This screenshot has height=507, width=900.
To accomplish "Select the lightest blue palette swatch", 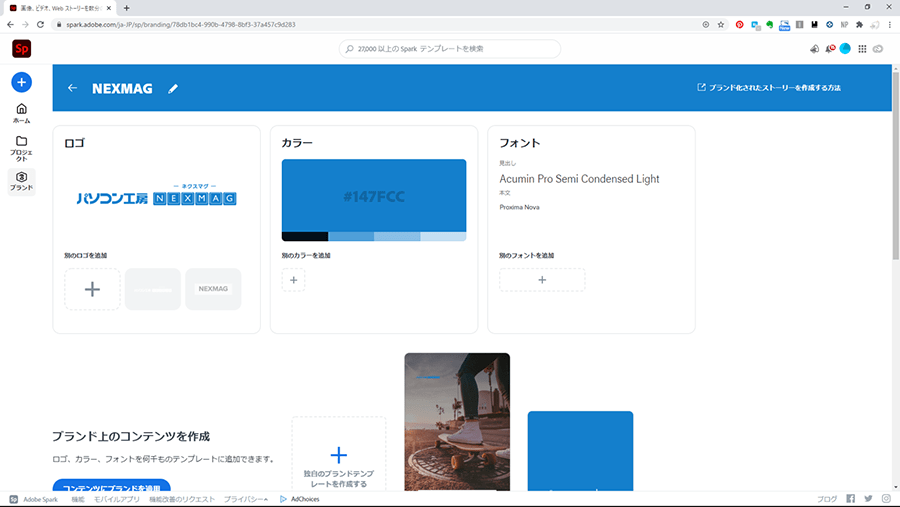I will [443, 237].
